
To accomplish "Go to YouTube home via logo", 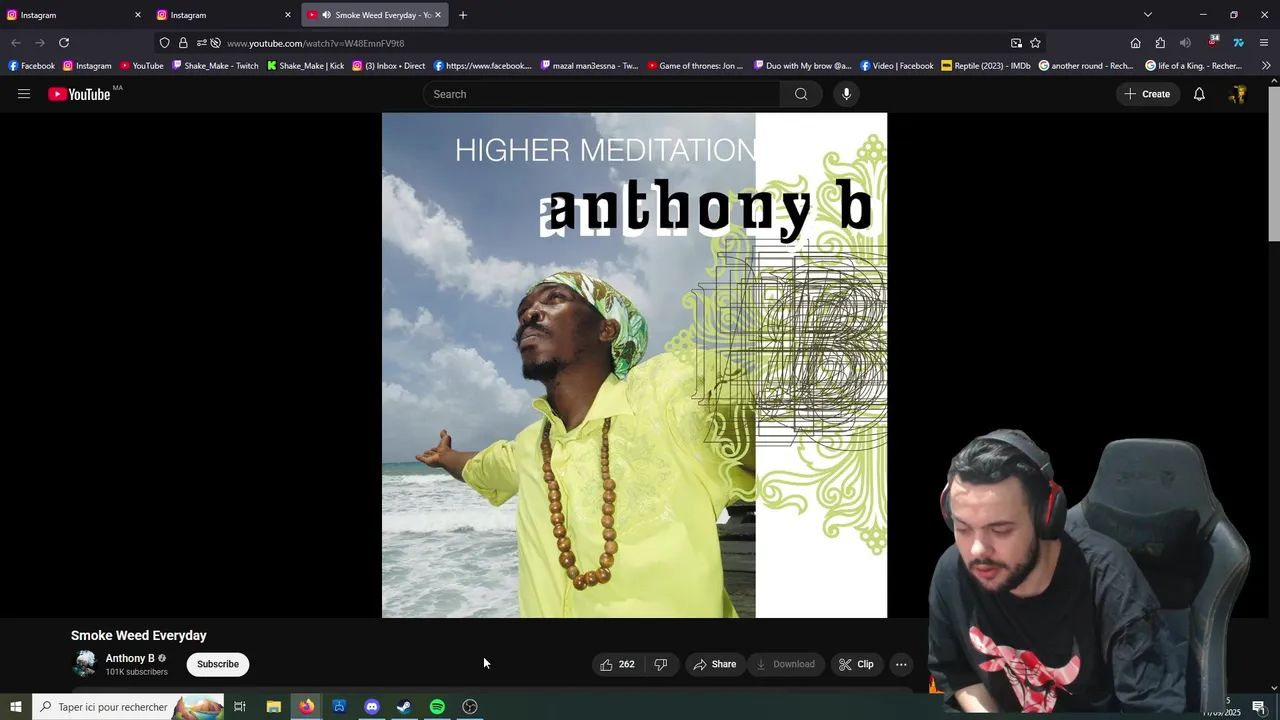I will pyautogui.click(x=79, y=94).
